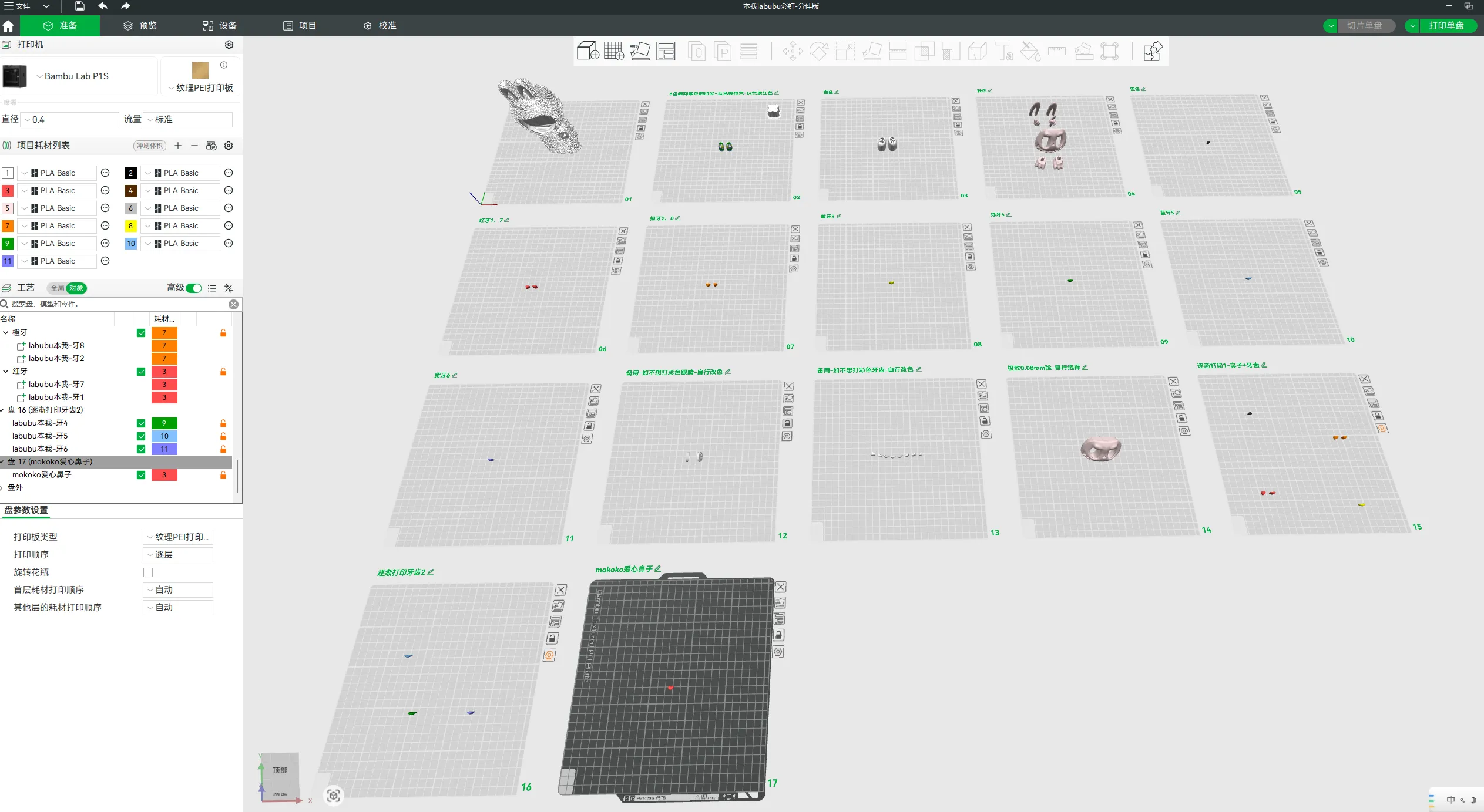This screenshot has width=1484, height=812.
Task: Toggle the 高级 advanced mode switch
Action: (x=194, y=288)
